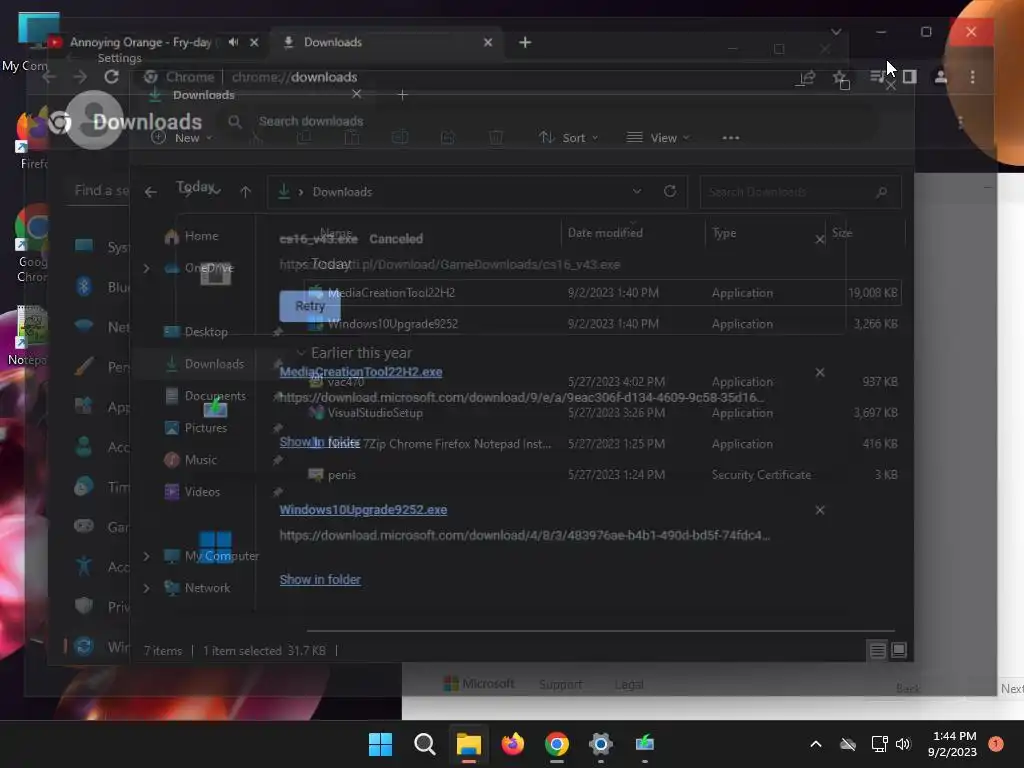The height and width of the screenshot is (768, 1024).
Task: Open the Windows10Upgrade9252.exe download link
Action: point(363,509)
